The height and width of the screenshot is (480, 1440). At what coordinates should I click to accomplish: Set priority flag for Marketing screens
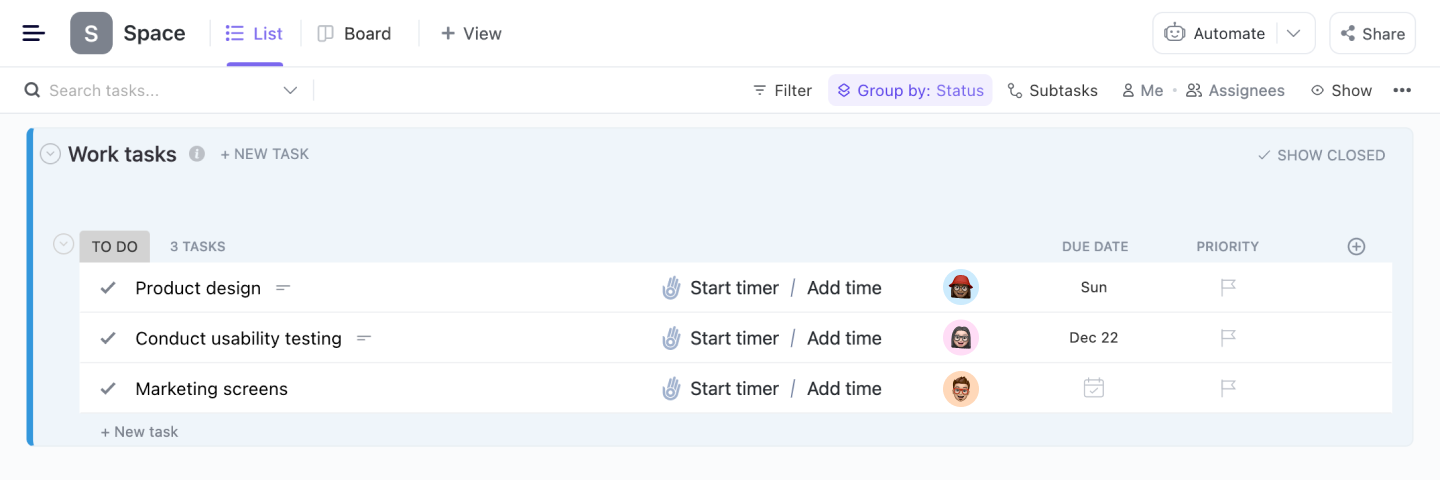(x=1228, y=388)
